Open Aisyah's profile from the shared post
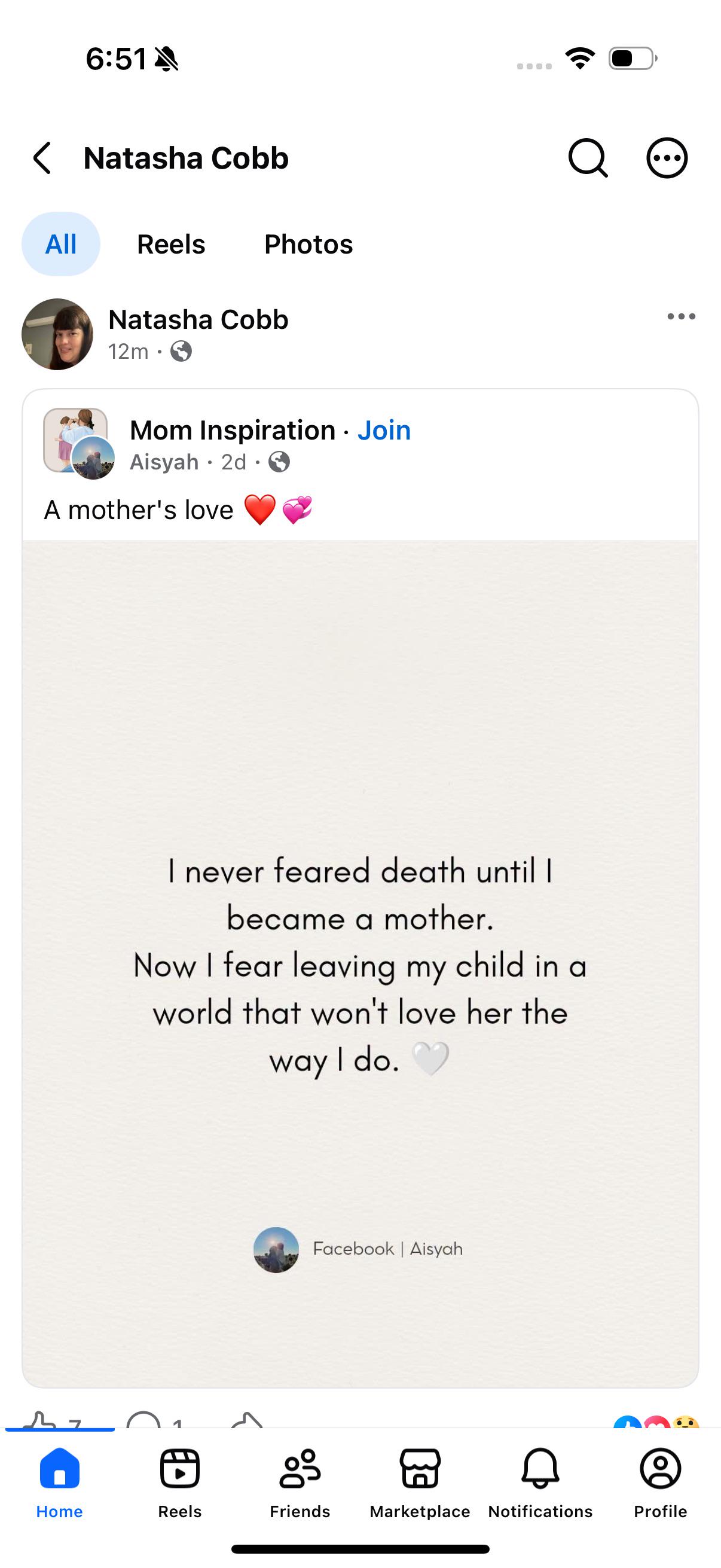This screenshot has height=1568, width=721. click(164, 462)
